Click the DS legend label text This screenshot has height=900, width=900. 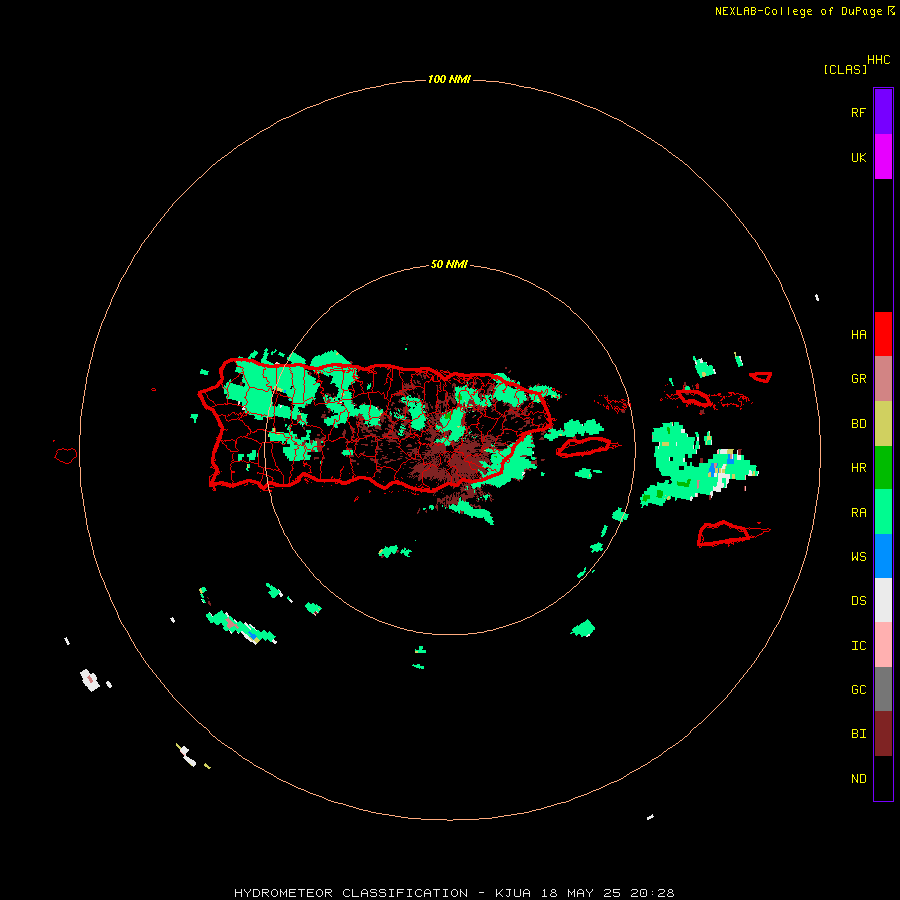[858, 601]
